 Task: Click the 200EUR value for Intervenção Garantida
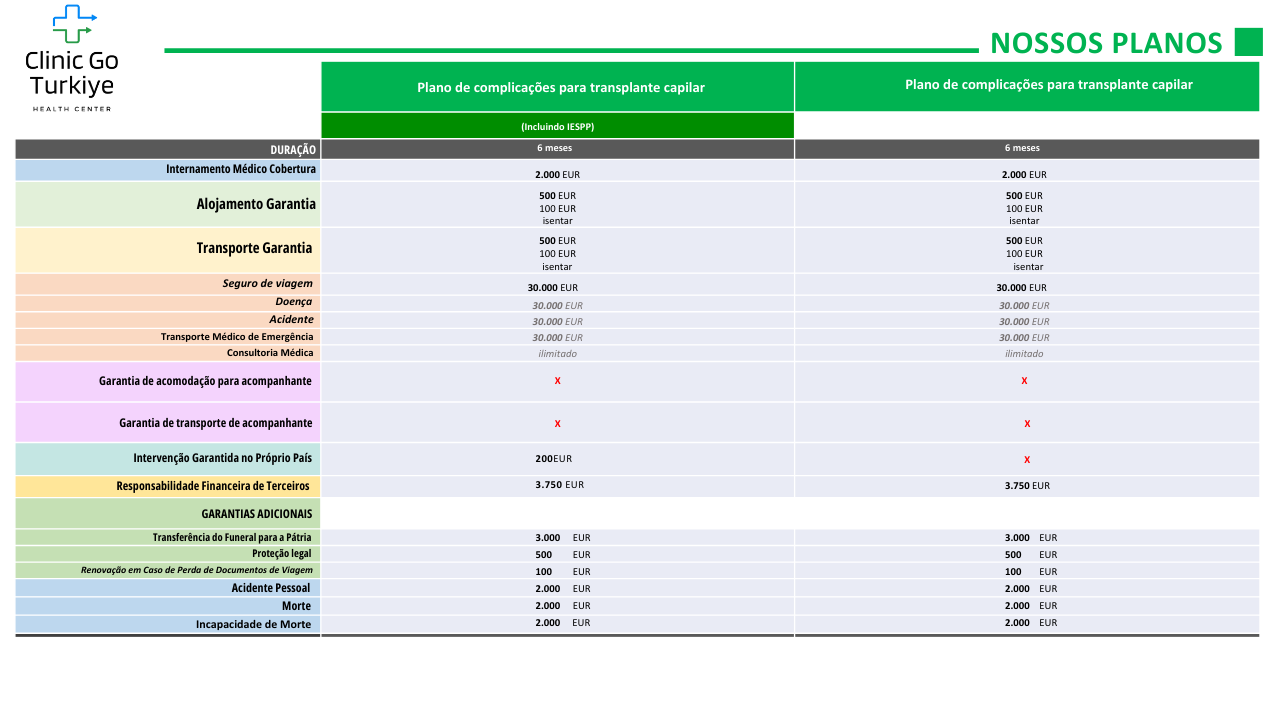point(554,459)
